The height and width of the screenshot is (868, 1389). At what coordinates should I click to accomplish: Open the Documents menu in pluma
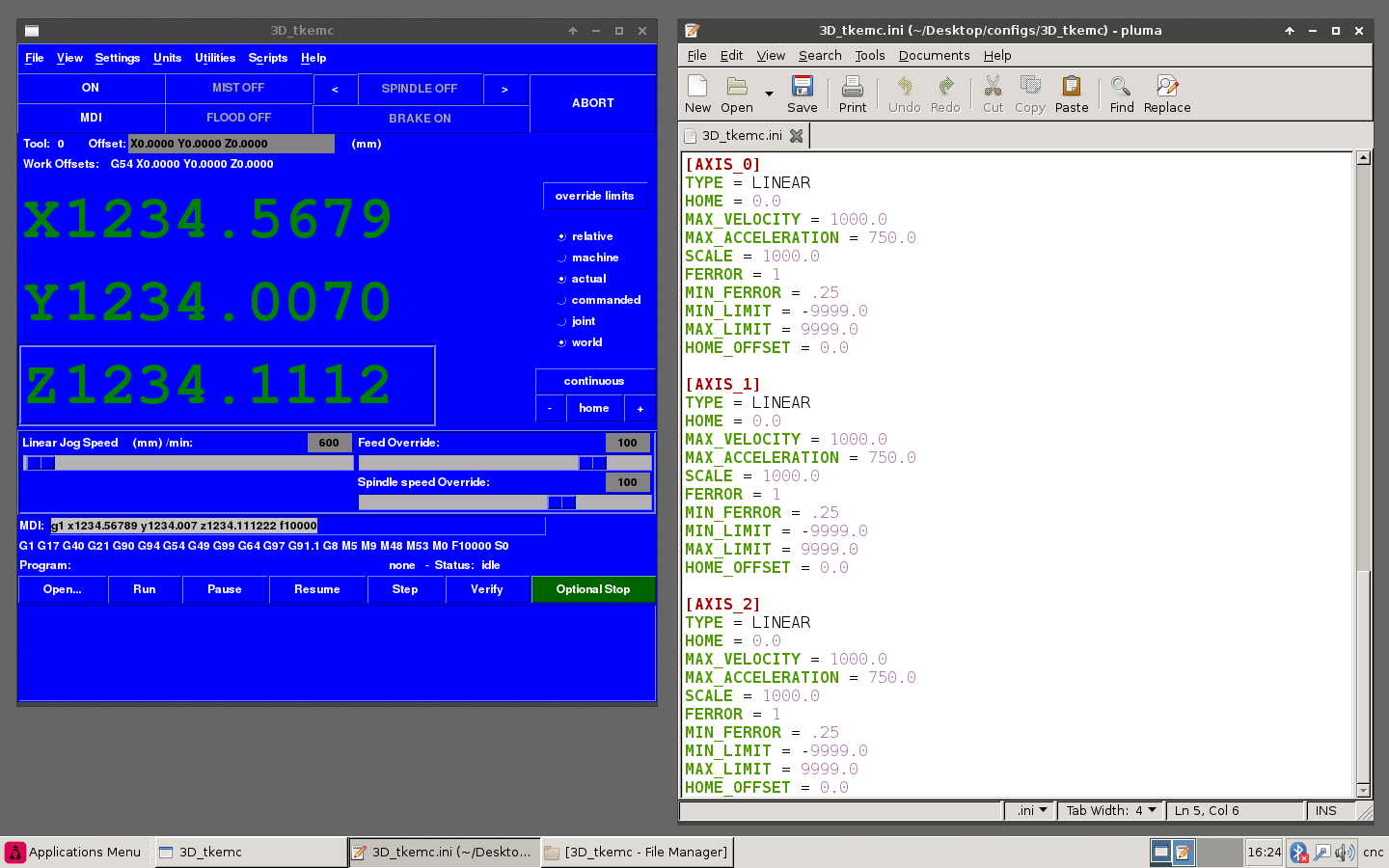(x=934, y=56)
